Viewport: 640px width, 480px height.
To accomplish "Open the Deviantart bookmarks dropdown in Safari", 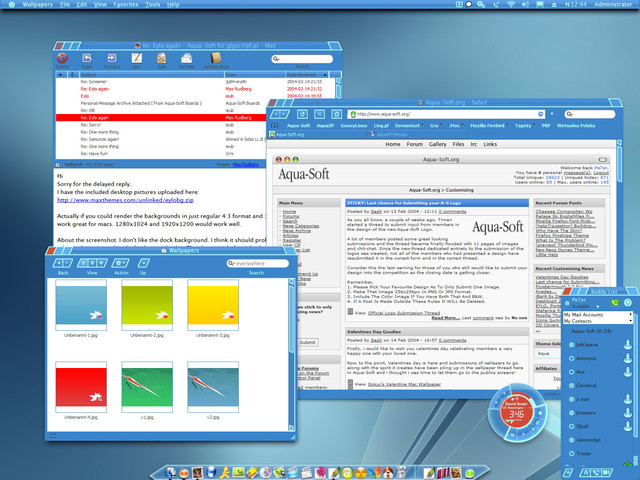I will (x=409, y=126).
